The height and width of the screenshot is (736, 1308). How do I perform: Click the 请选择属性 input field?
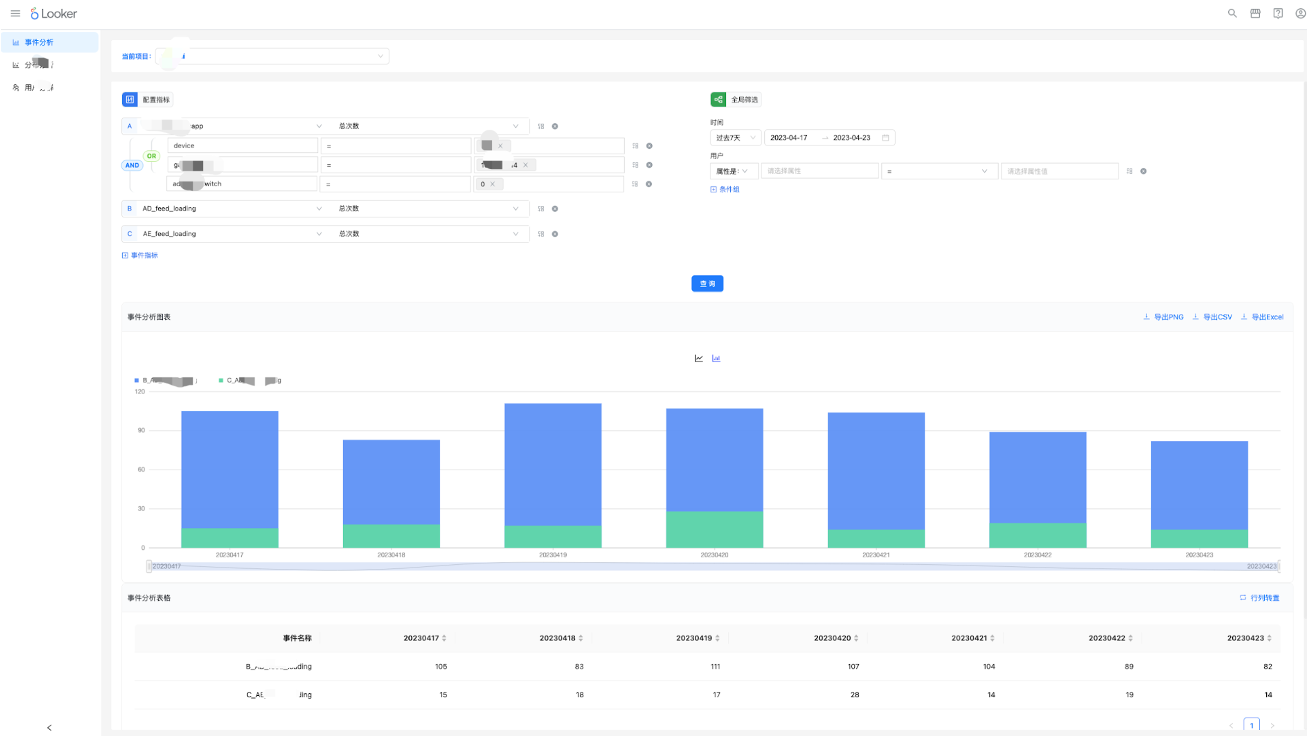click(x=820, y=171)
